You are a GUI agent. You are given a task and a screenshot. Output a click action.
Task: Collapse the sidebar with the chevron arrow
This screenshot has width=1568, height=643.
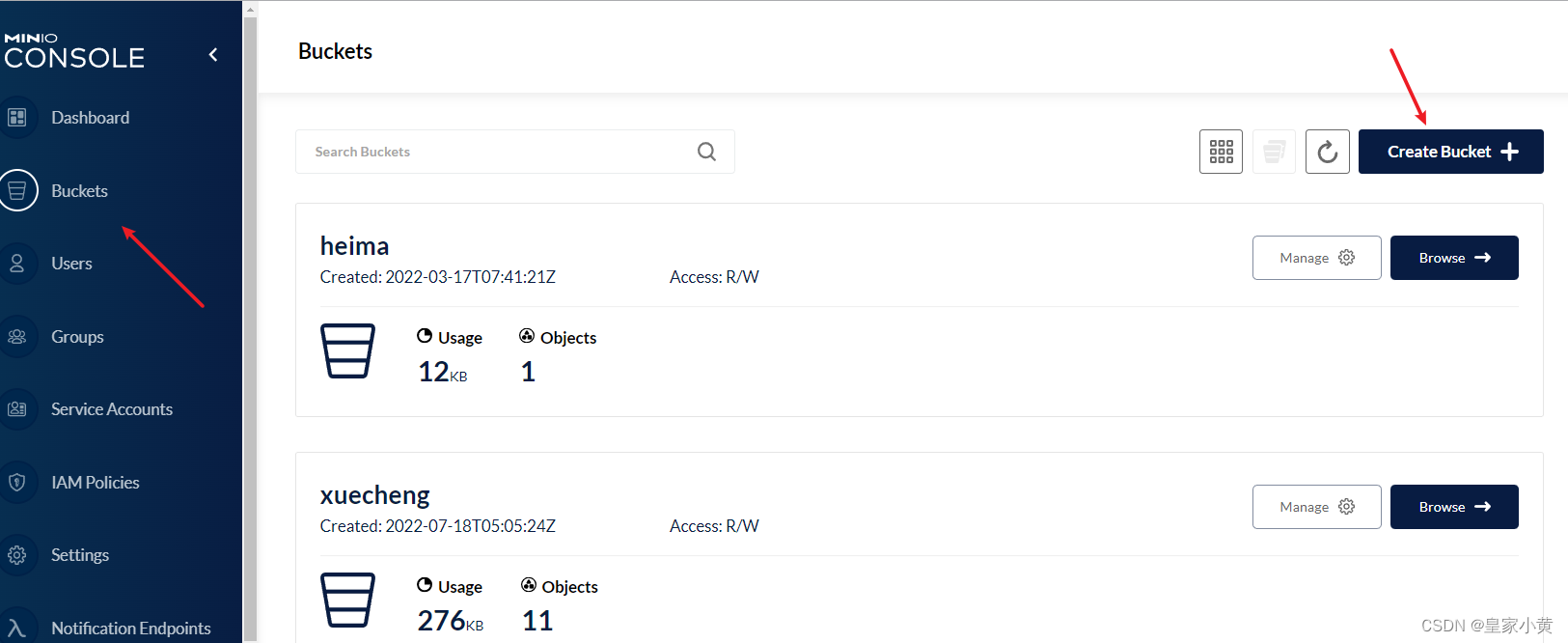(x=213, y=55)
